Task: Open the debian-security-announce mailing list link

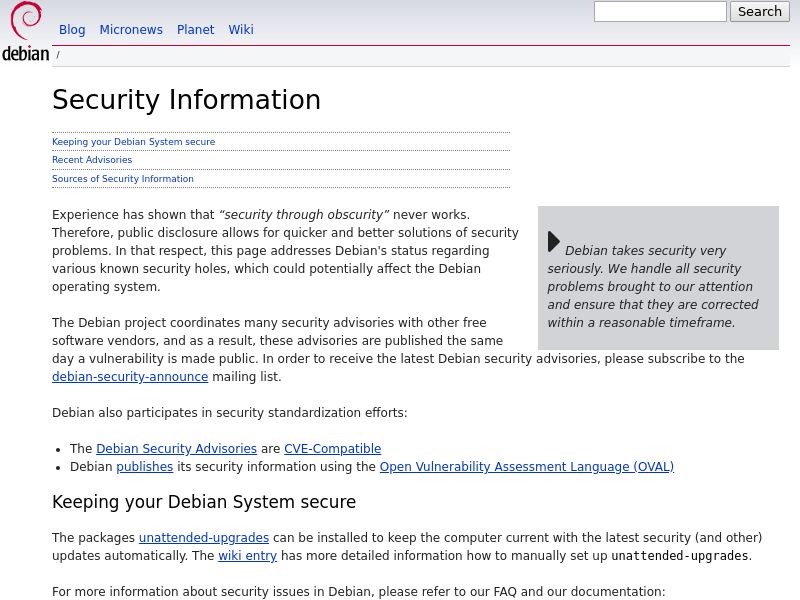Action: click(130, 377)
